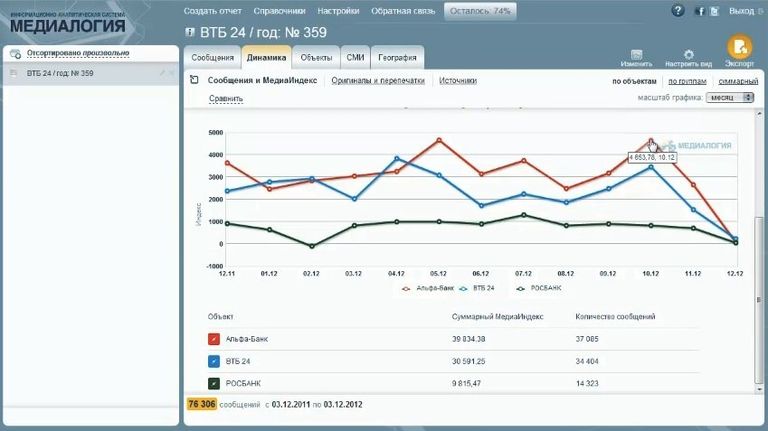Select the Динамика tab

266,57
